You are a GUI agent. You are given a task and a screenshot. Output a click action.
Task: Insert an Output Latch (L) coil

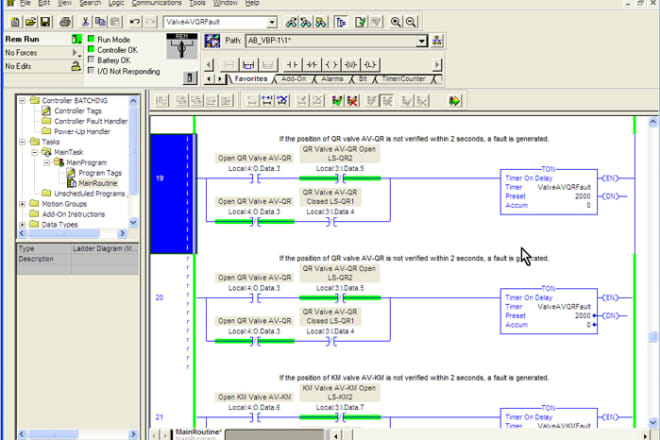click(x=370, y=65)
